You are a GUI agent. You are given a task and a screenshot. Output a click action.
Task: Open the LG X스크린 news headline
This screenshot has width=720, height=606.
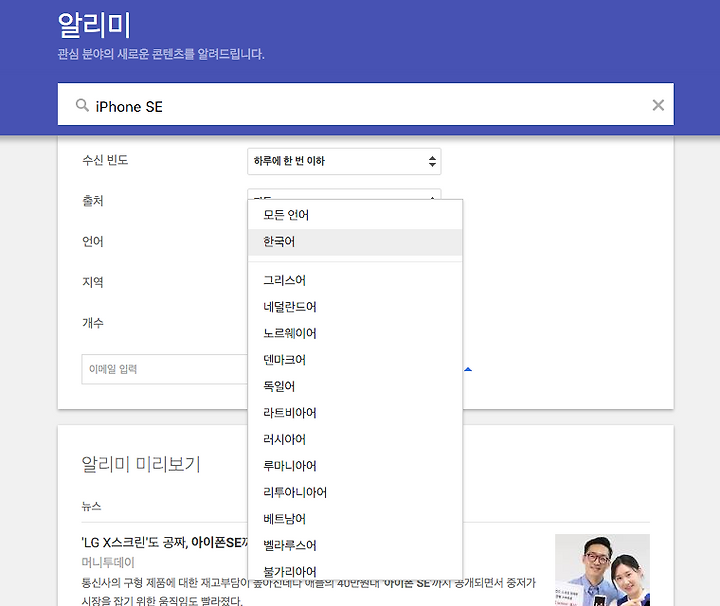(164, 543)
